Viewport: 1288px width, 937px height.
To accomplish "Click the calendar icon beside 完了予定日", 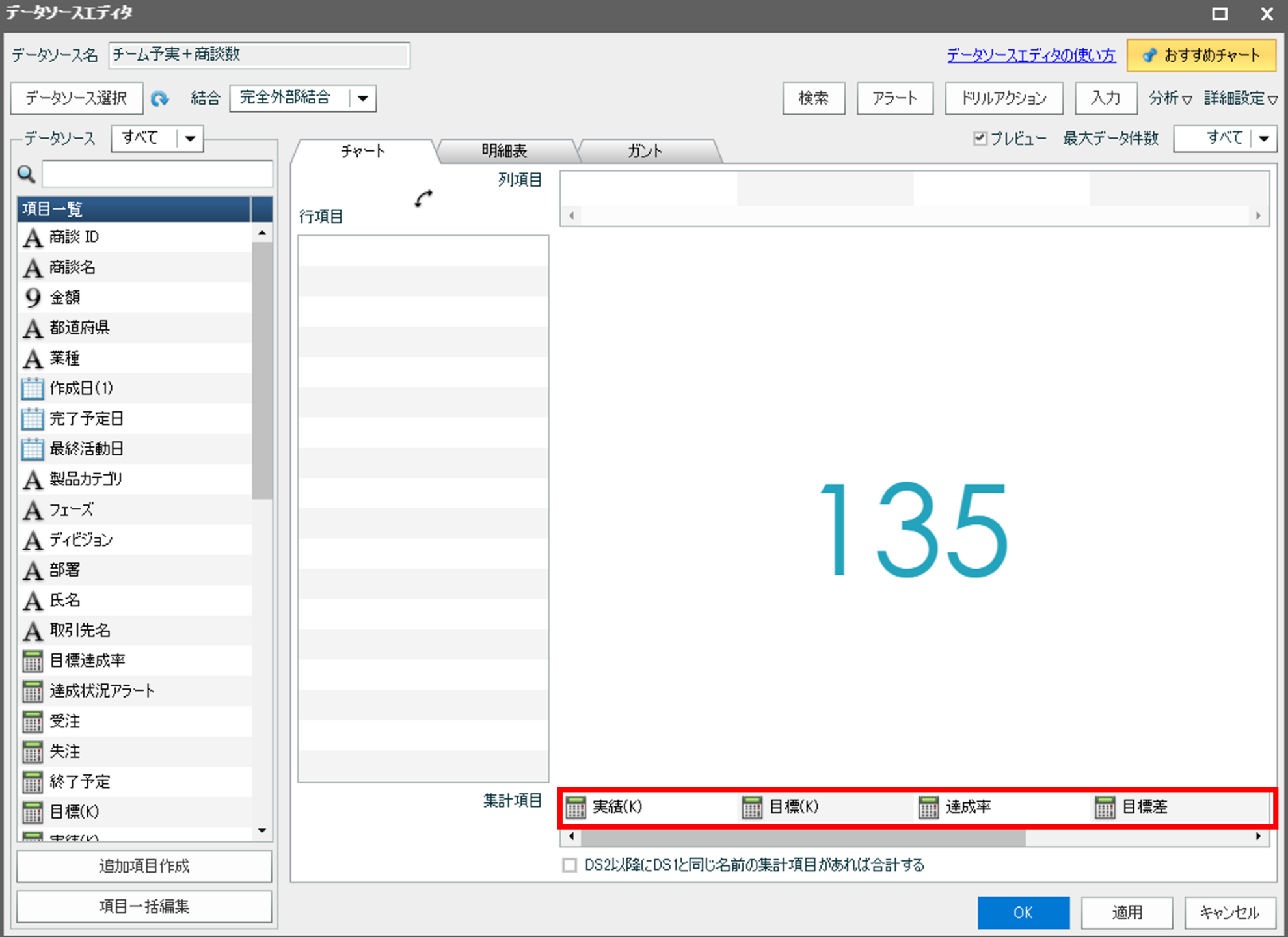I will pos(33,419).
